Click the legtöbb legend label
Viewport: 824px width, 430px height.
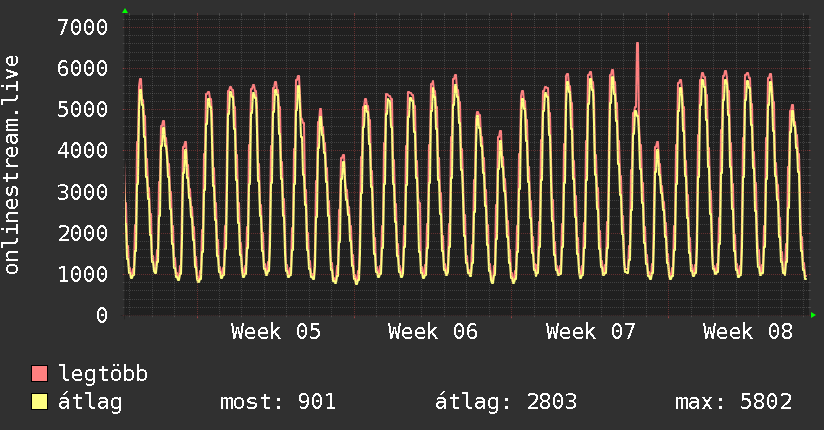(103, 374)
